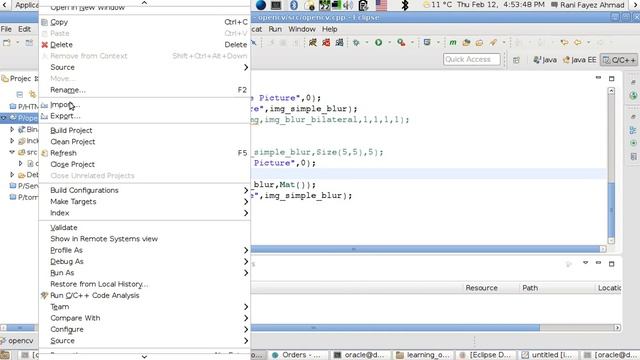The image size is (640, 360).
Task: Select Rename... in the context menu
Action: pos(144,90)
